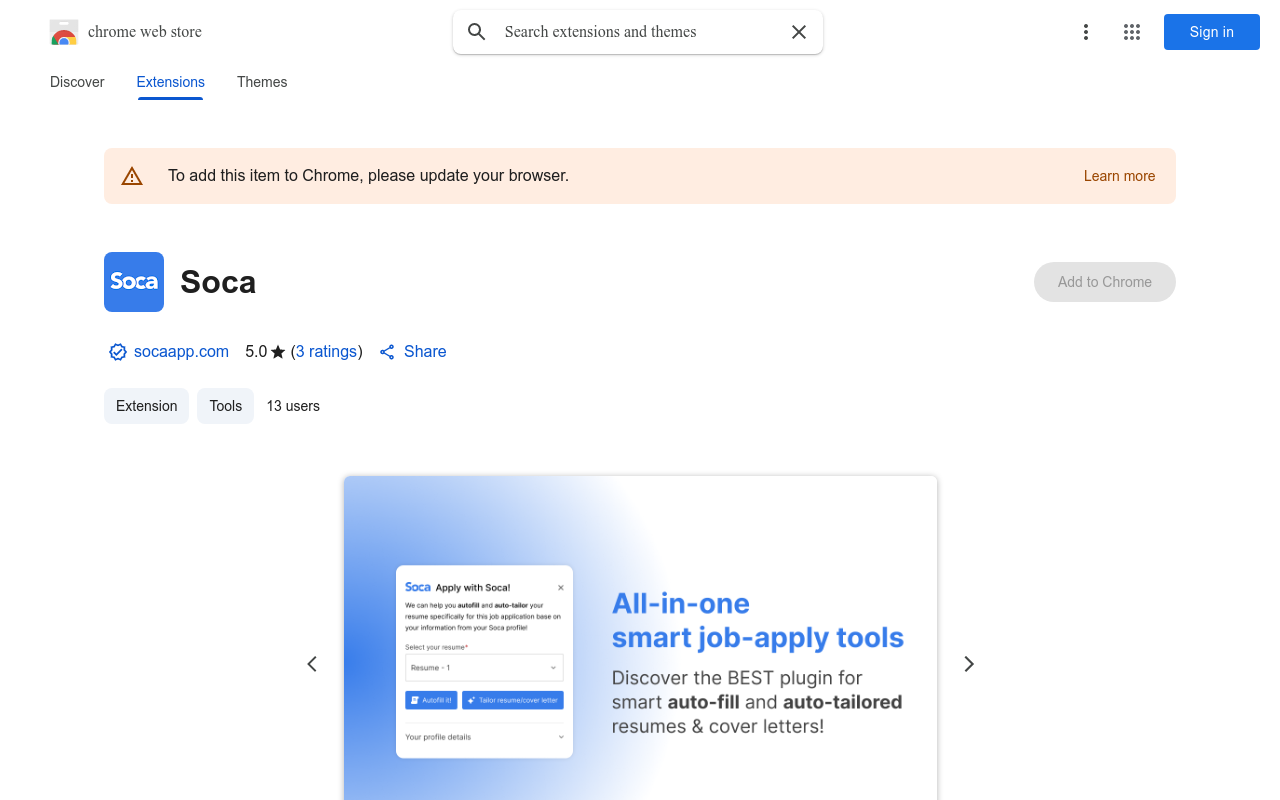Click the Sign in button

point(1212,32)
